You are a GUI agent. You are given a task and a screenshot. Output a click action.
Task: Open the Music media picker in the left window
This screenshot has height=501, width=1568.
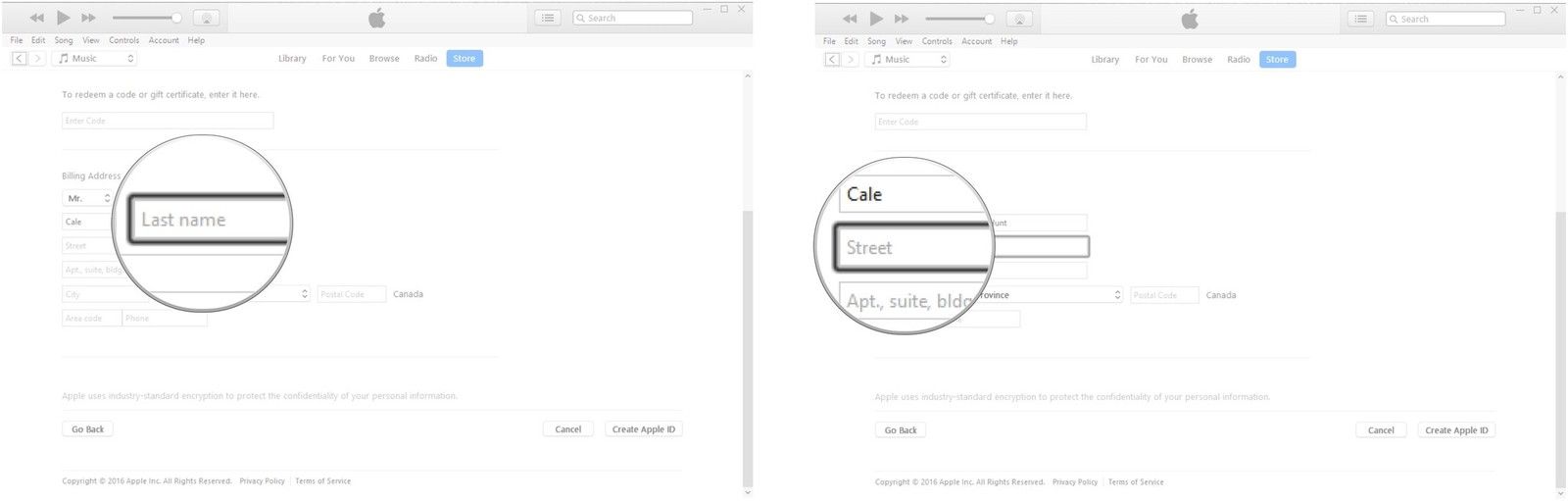(95, 59)
